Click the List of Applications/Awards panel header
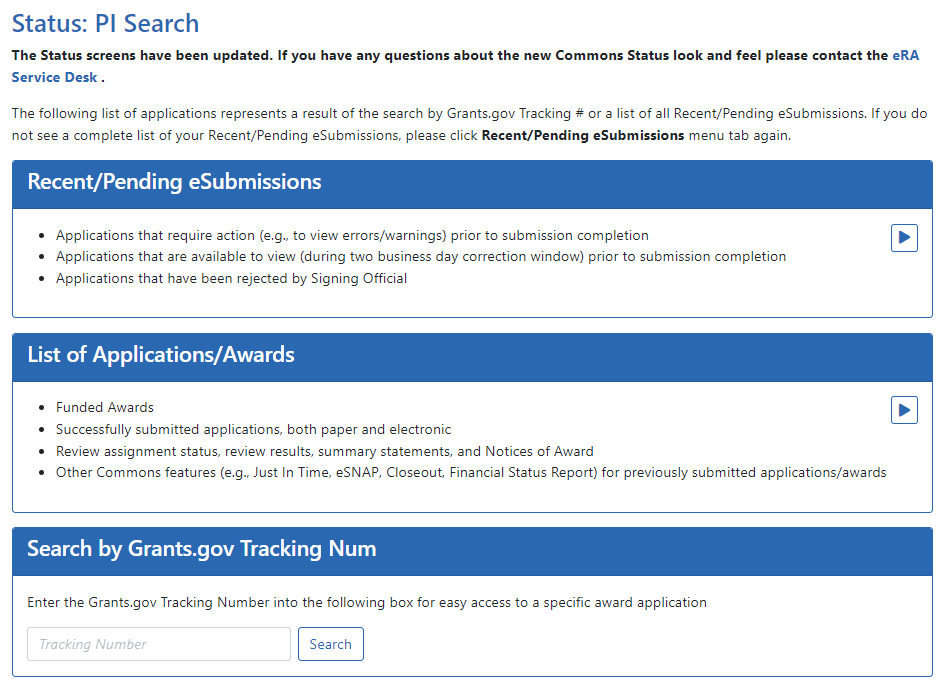Screen dimensions: 943x685 click(161, 355)
